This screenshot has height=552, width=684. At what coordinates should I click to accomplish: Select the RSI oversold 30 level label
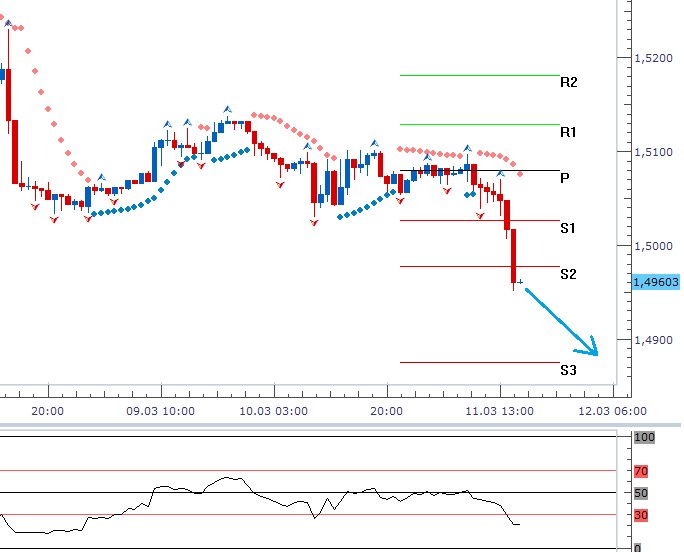(x=640, y=515)
